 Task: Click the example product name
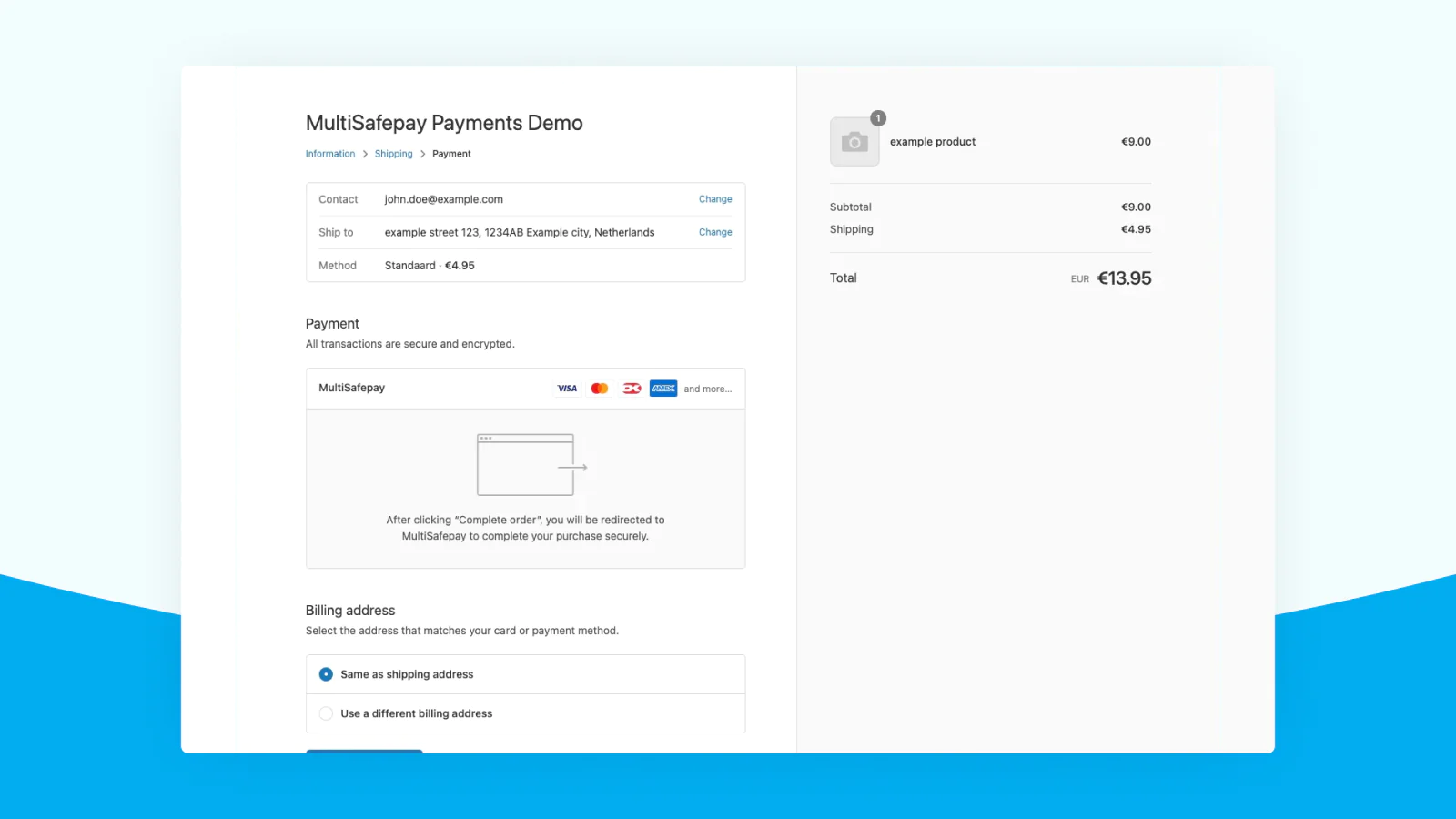coord(933,142)
